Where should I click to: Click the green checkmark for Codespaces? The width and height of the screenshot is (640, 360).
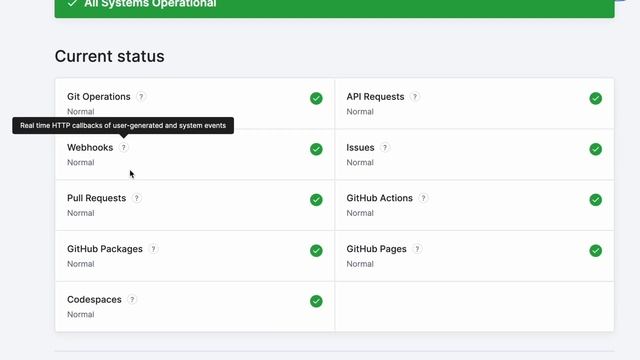click(316, 301)
